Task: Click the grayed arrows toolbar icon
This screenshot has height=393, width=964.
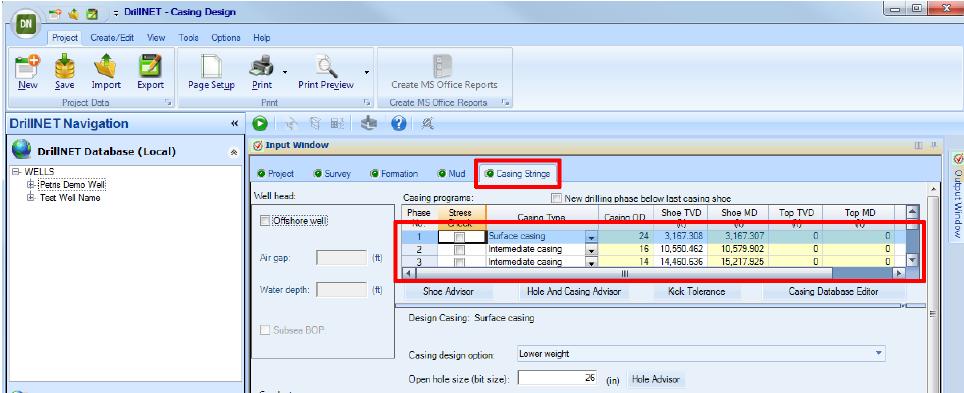Action: 292,124
